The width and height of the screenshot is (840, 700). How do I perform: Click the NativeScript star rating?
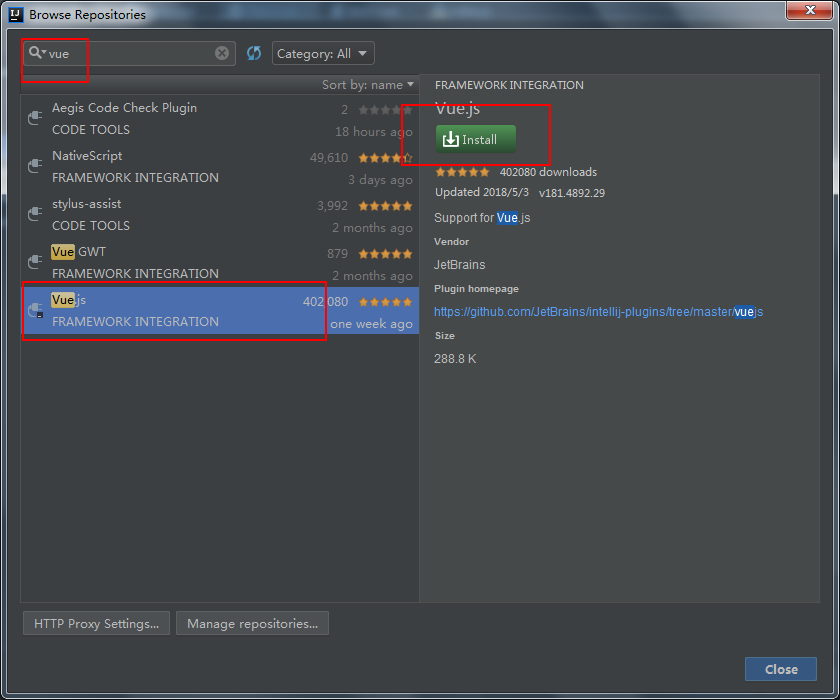click(385, 158)
